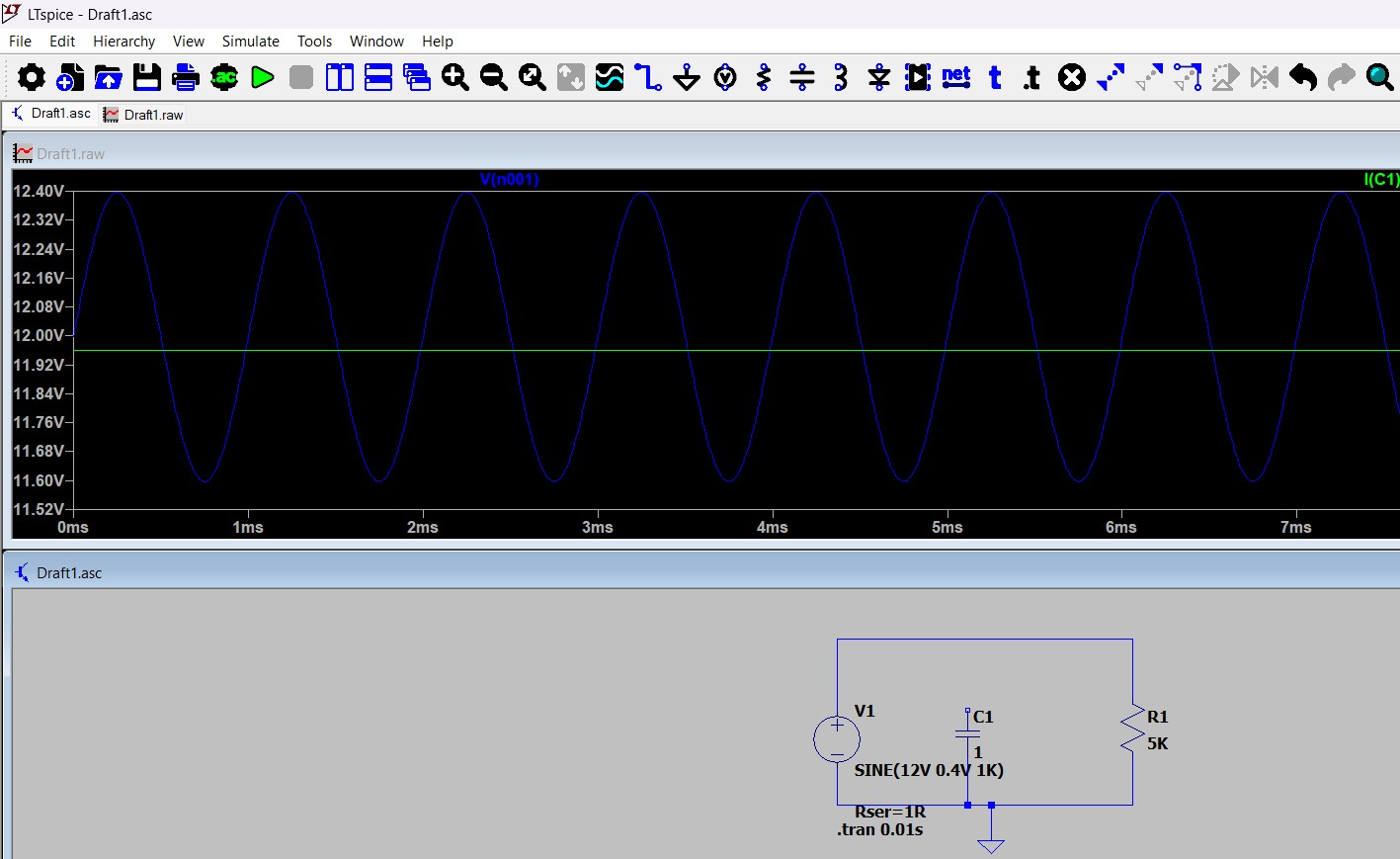Click the Zoom to Fit icon
This screenshot has height=859, width=1400.
pos(533,77)
